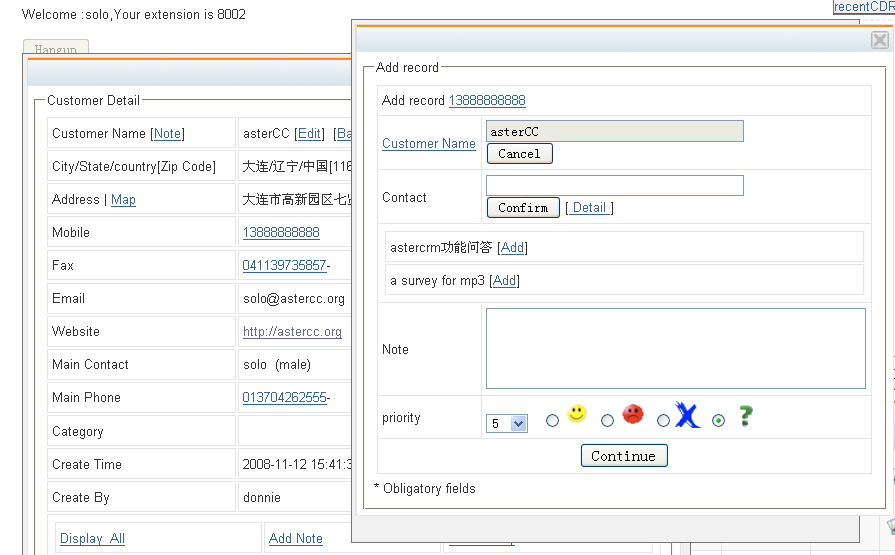Click the green question mark icon
The height and width of the screenshot is (555, 895).
pos(745,416)
